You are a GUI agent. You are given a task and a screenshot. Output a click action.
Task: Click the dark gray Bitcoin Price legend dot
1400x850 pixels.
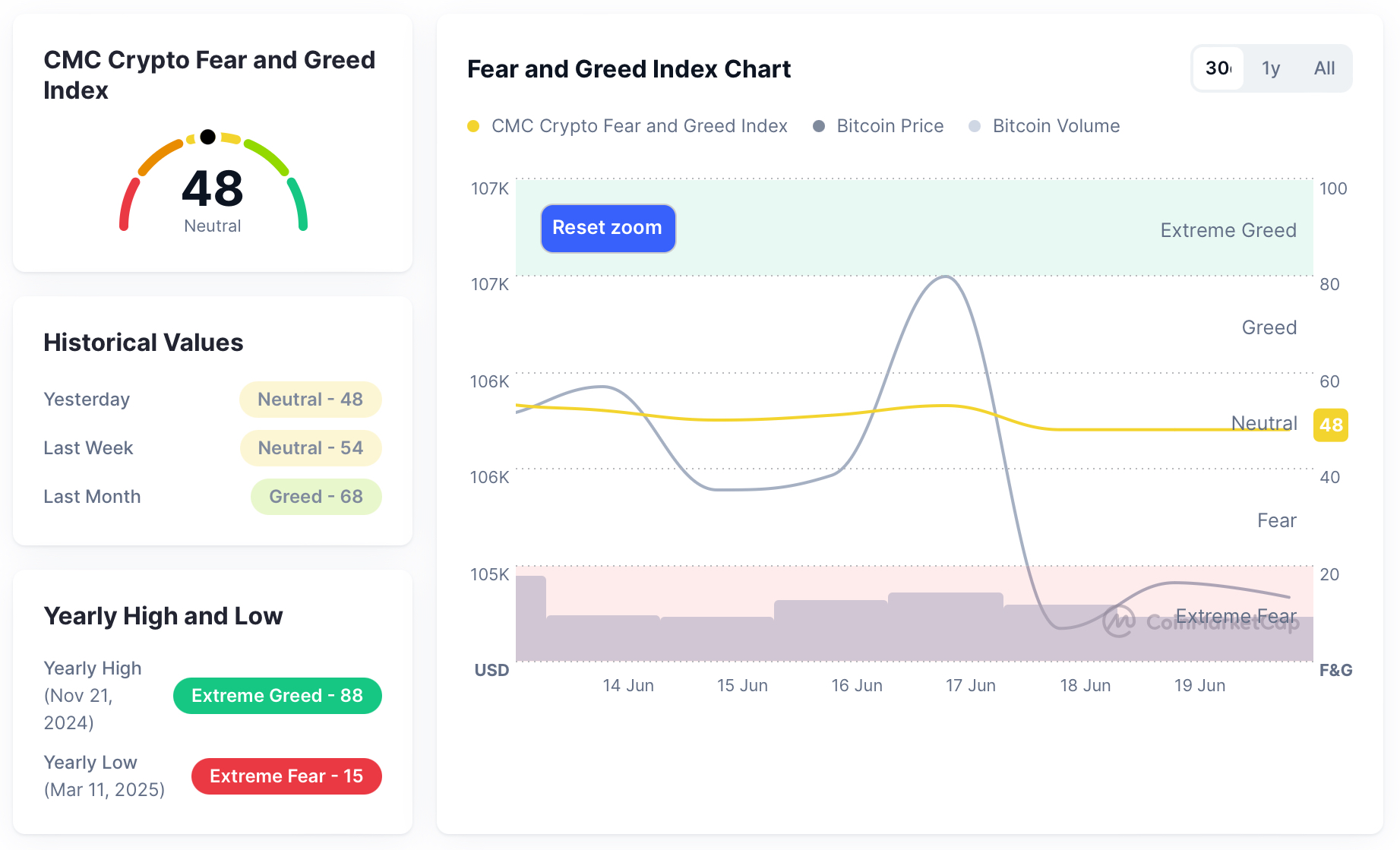[819, 126]
